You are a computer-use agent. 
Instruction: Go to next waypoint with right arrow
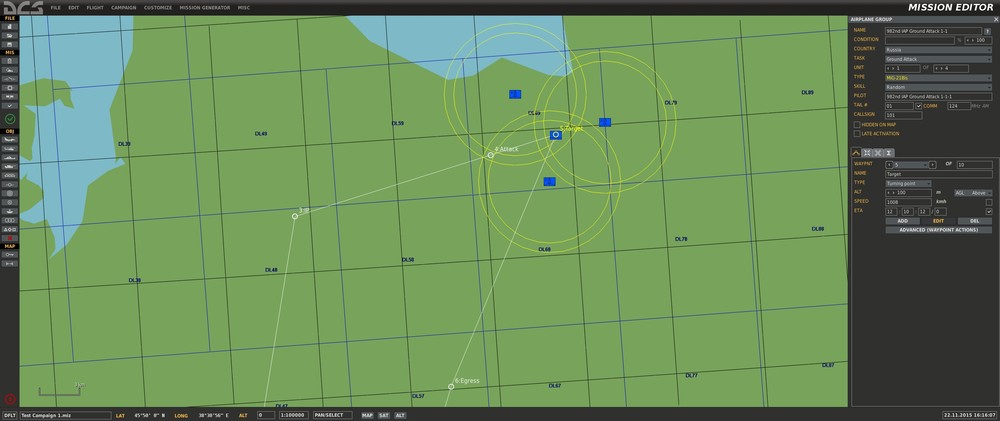932,165
